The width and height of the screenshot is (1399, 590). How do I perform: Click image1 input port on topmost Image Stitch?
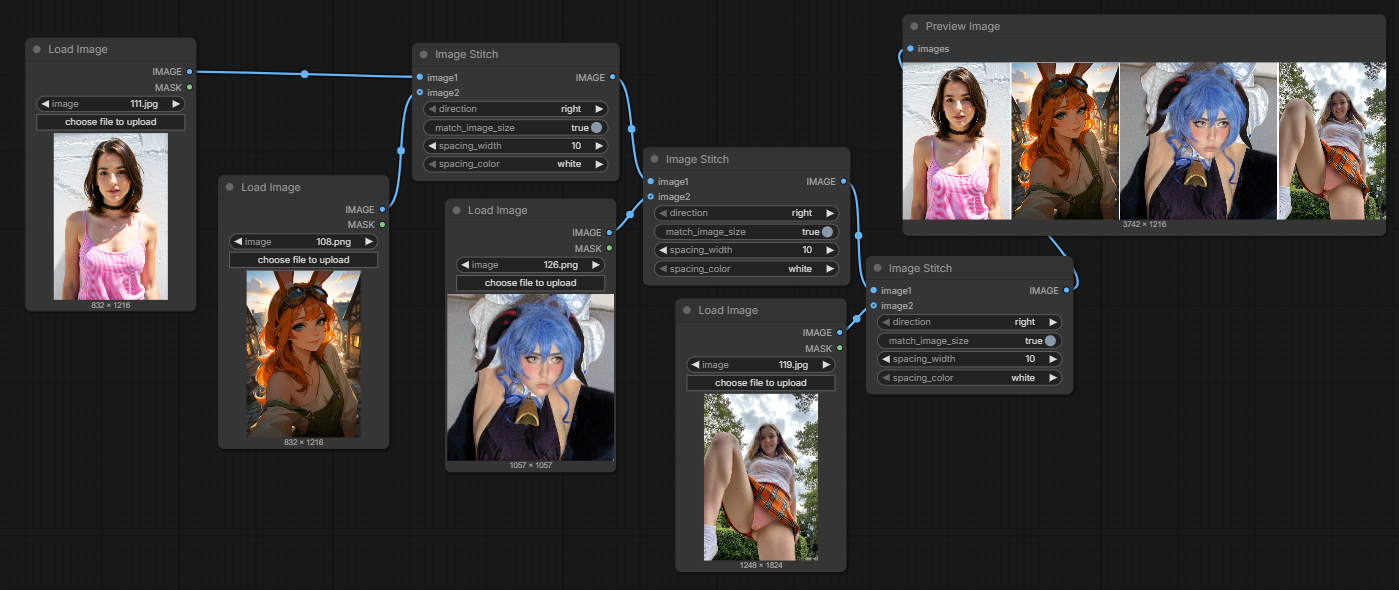420,77
